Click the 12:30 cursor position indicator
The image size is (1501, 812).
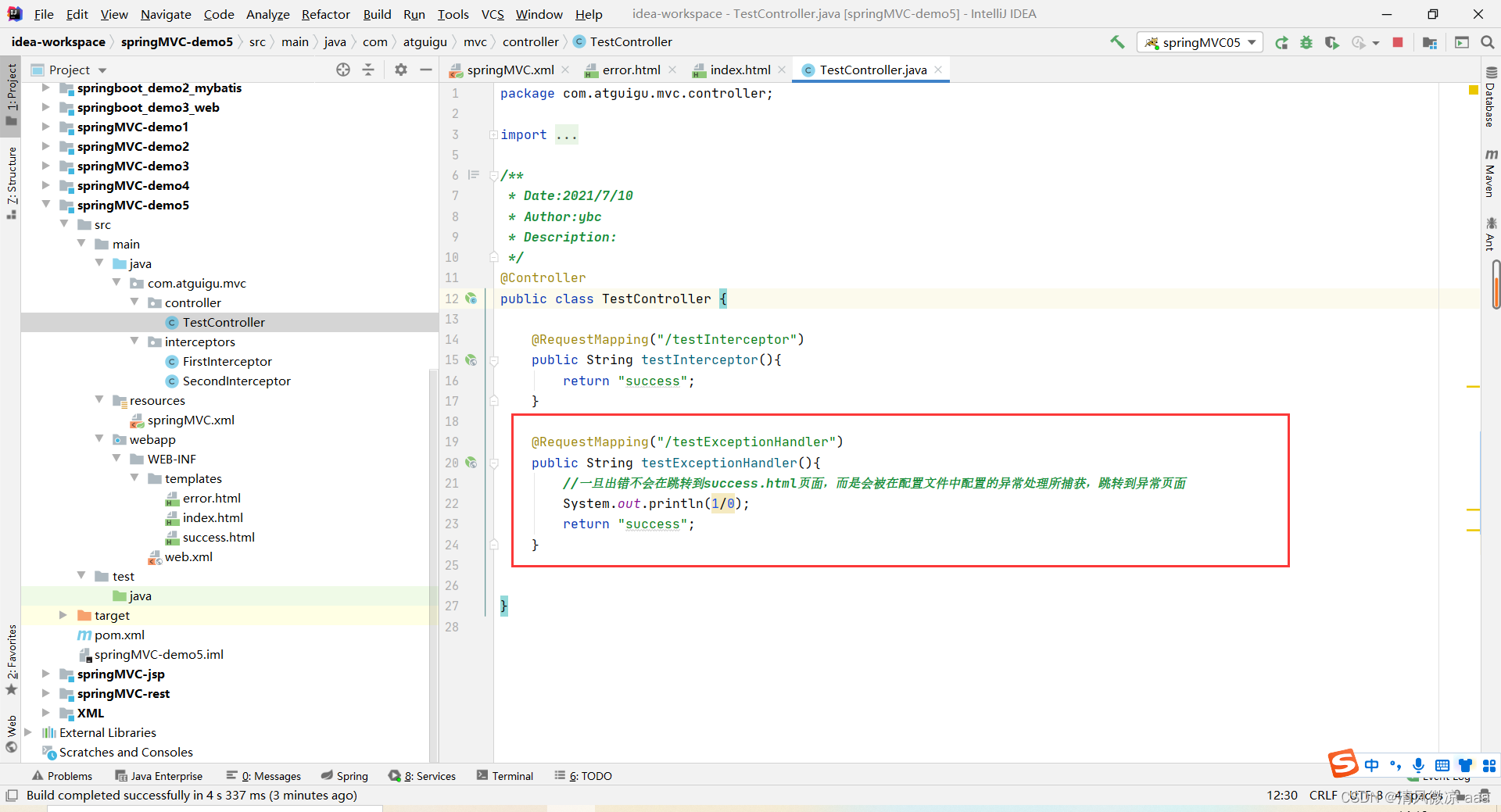1282,796
